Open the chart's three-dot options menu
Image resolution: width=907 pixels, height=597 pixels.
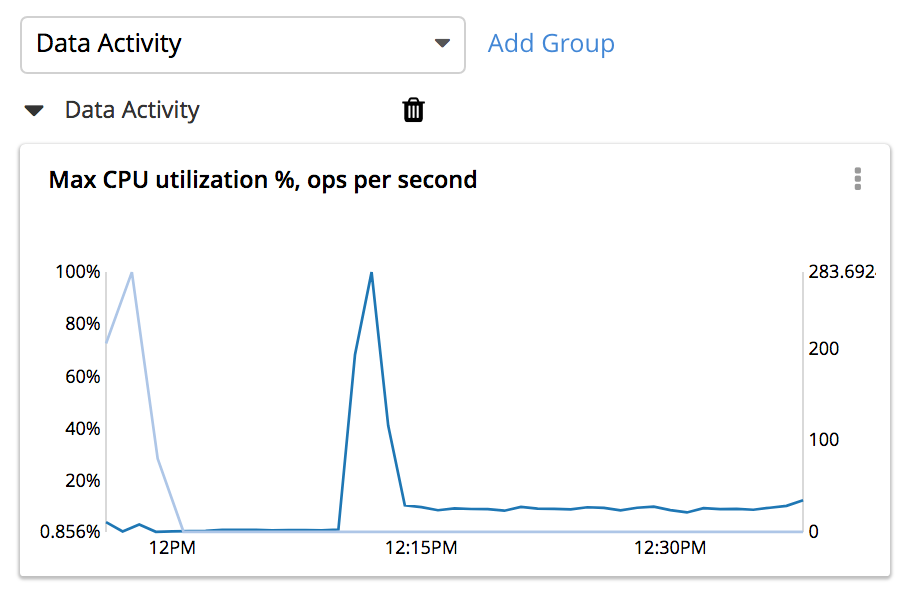[x=857, y=179]
